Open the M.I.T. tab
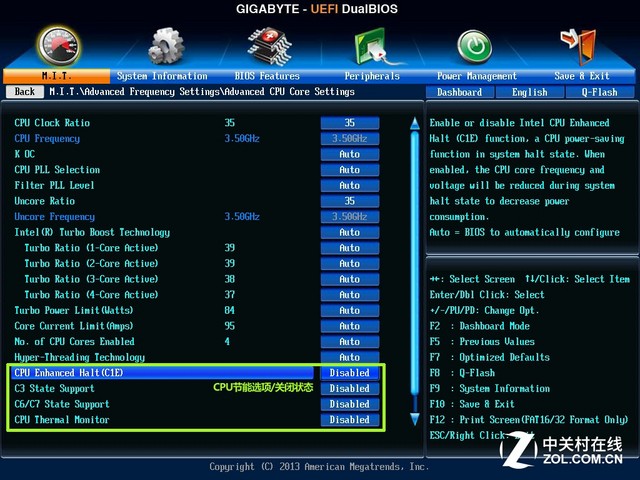 point(56,76)
